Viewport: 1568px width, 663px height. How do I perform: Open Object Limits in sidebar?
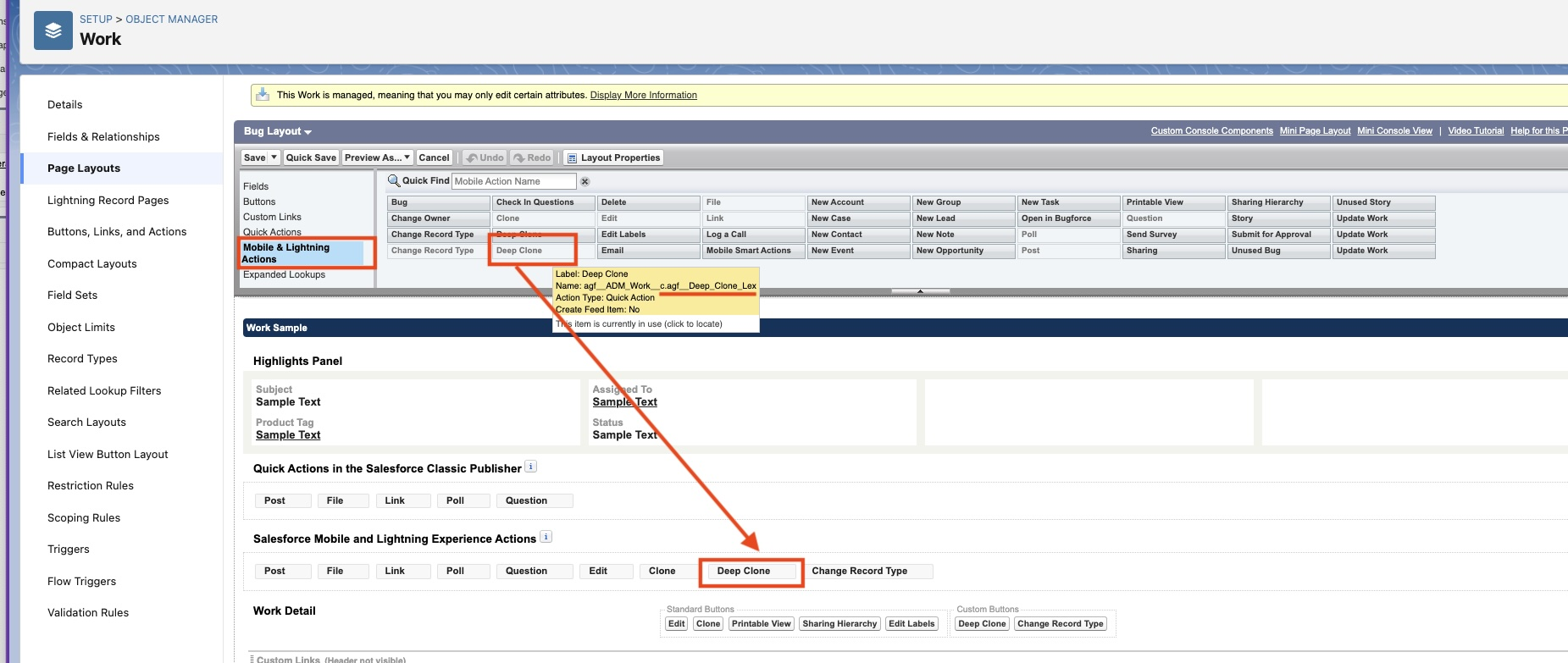[81, 327]
